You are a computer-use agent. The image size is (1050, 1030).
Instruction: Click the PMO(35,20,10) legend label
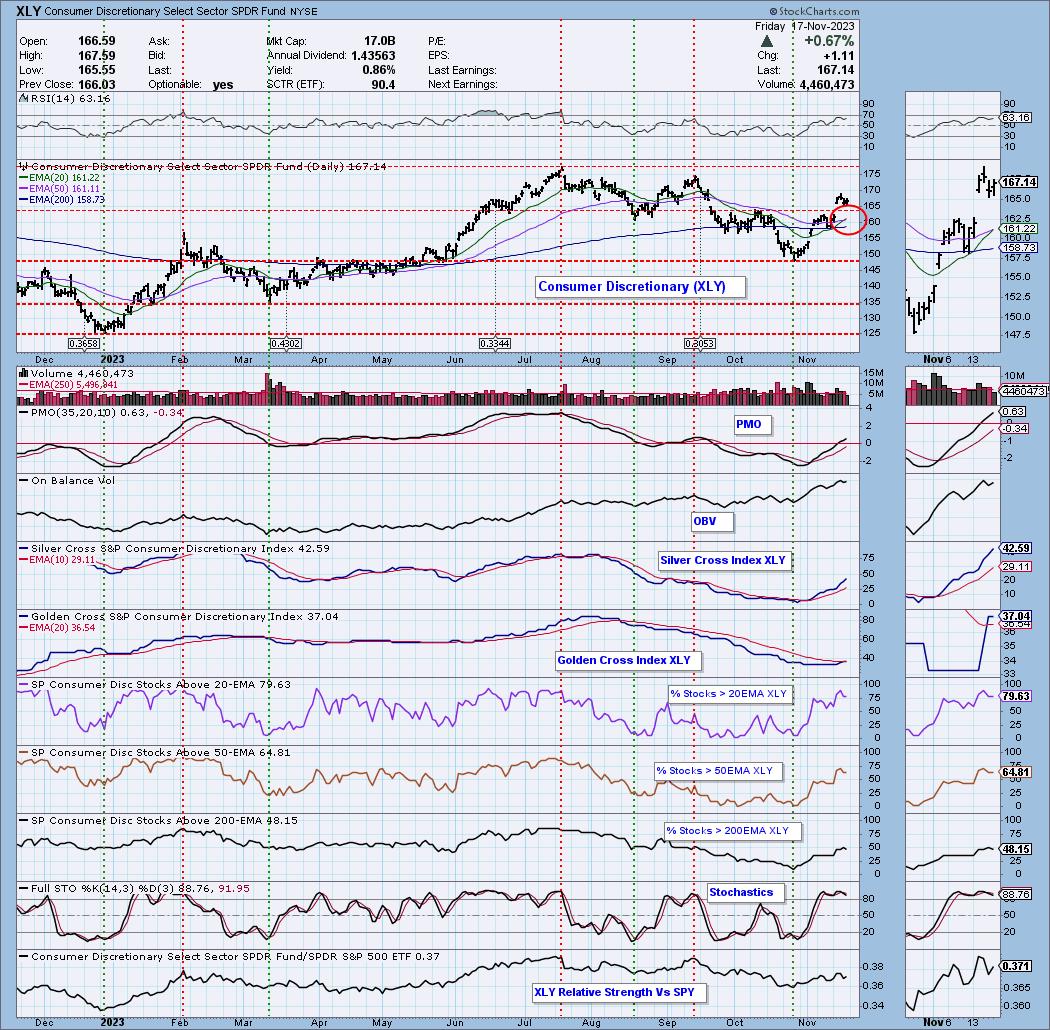(x=101, y=413)
